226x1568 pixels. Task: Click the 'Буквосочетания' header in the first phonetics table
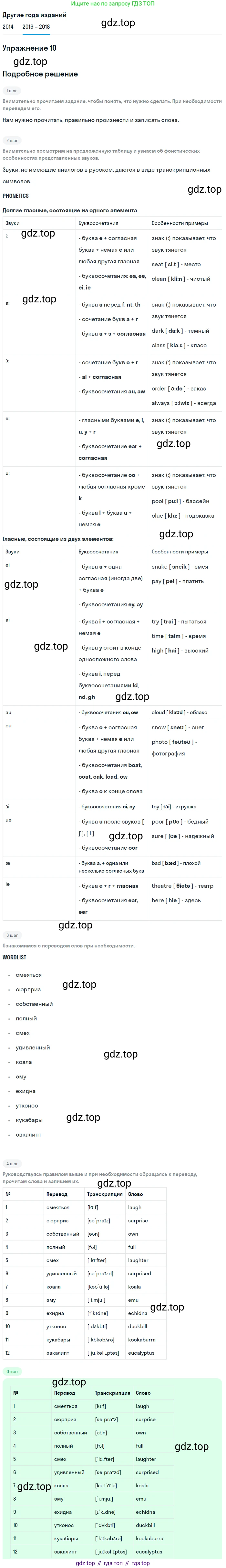tap(98, 223)
